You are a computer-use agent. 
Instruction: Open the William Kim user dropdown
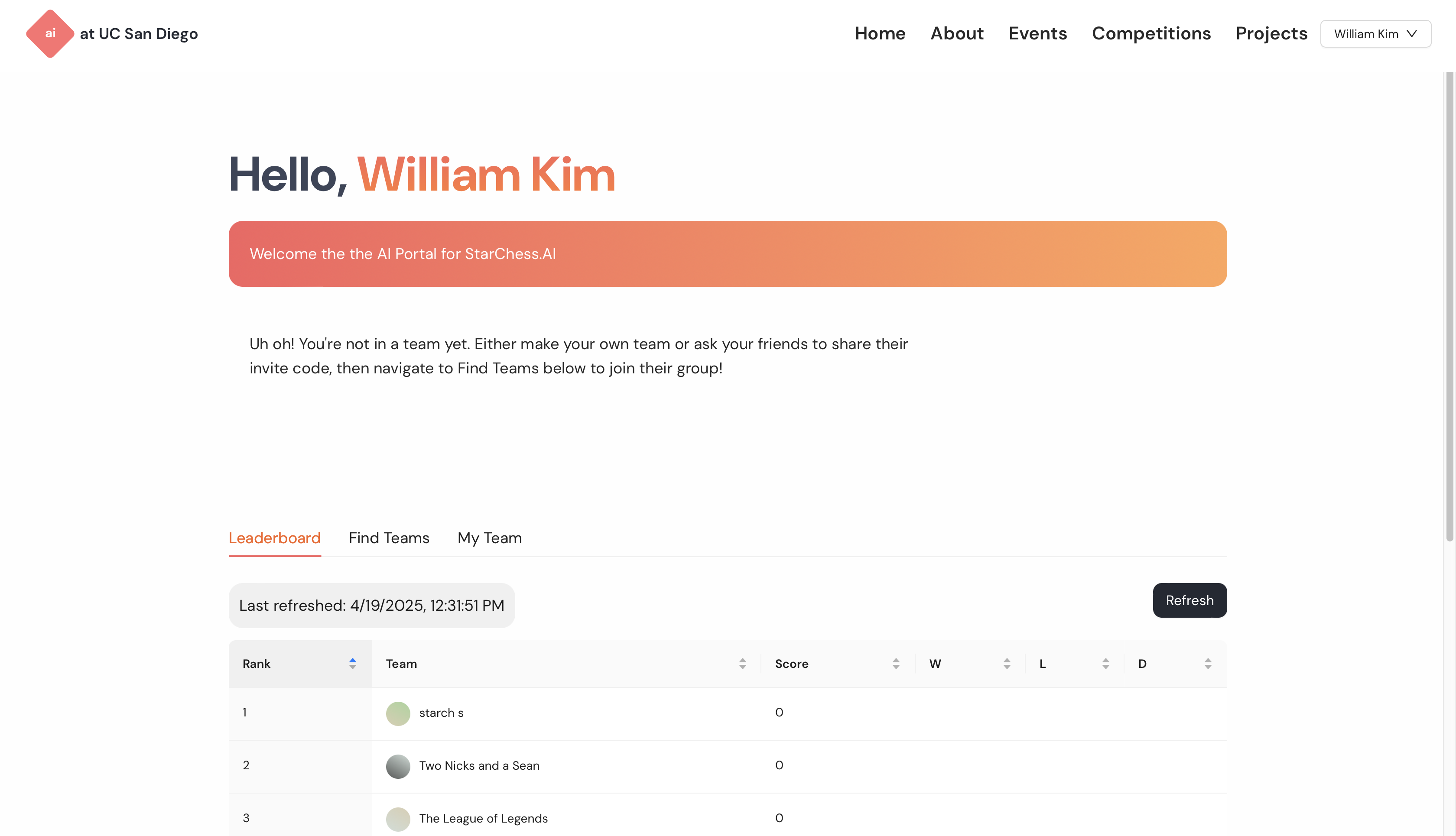click(1375, 34)
